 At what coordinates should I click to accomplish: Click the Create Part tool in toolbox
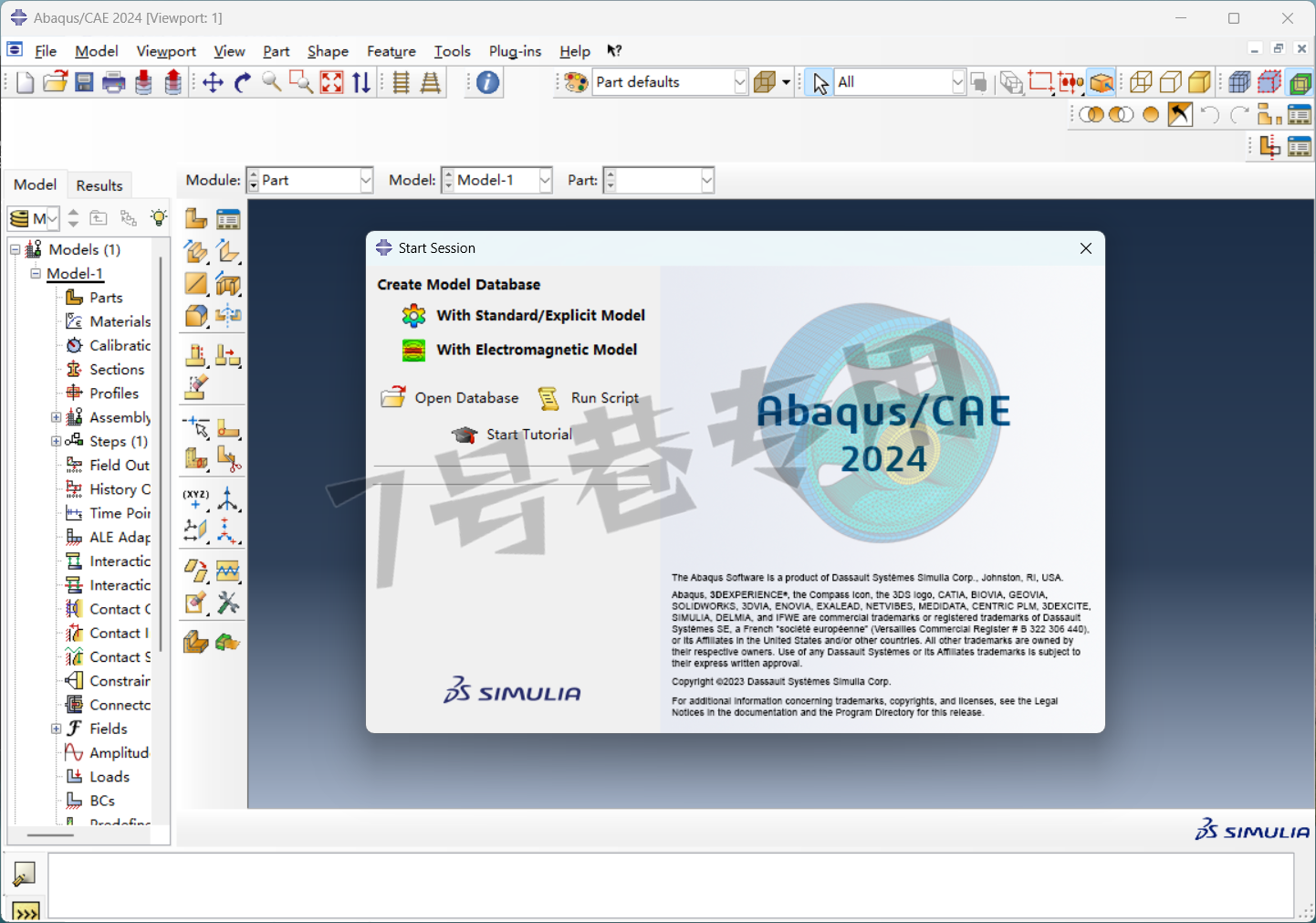click(x=196, y=218)
